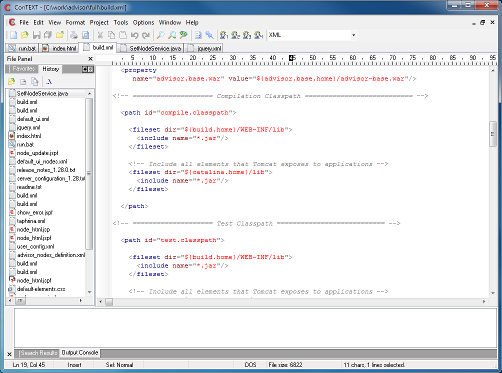Open Print Preview from the toolbar
The height and width of the screenshot is (373, 502).
point(86,35)
